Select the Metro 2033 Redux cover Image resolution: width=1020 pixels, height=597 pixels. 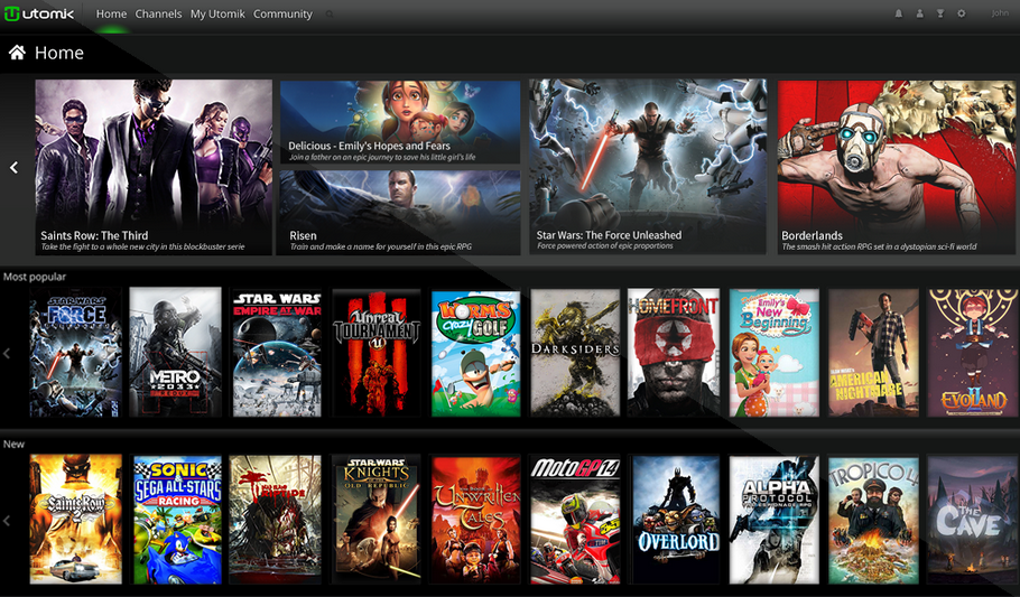coord(175,352)
